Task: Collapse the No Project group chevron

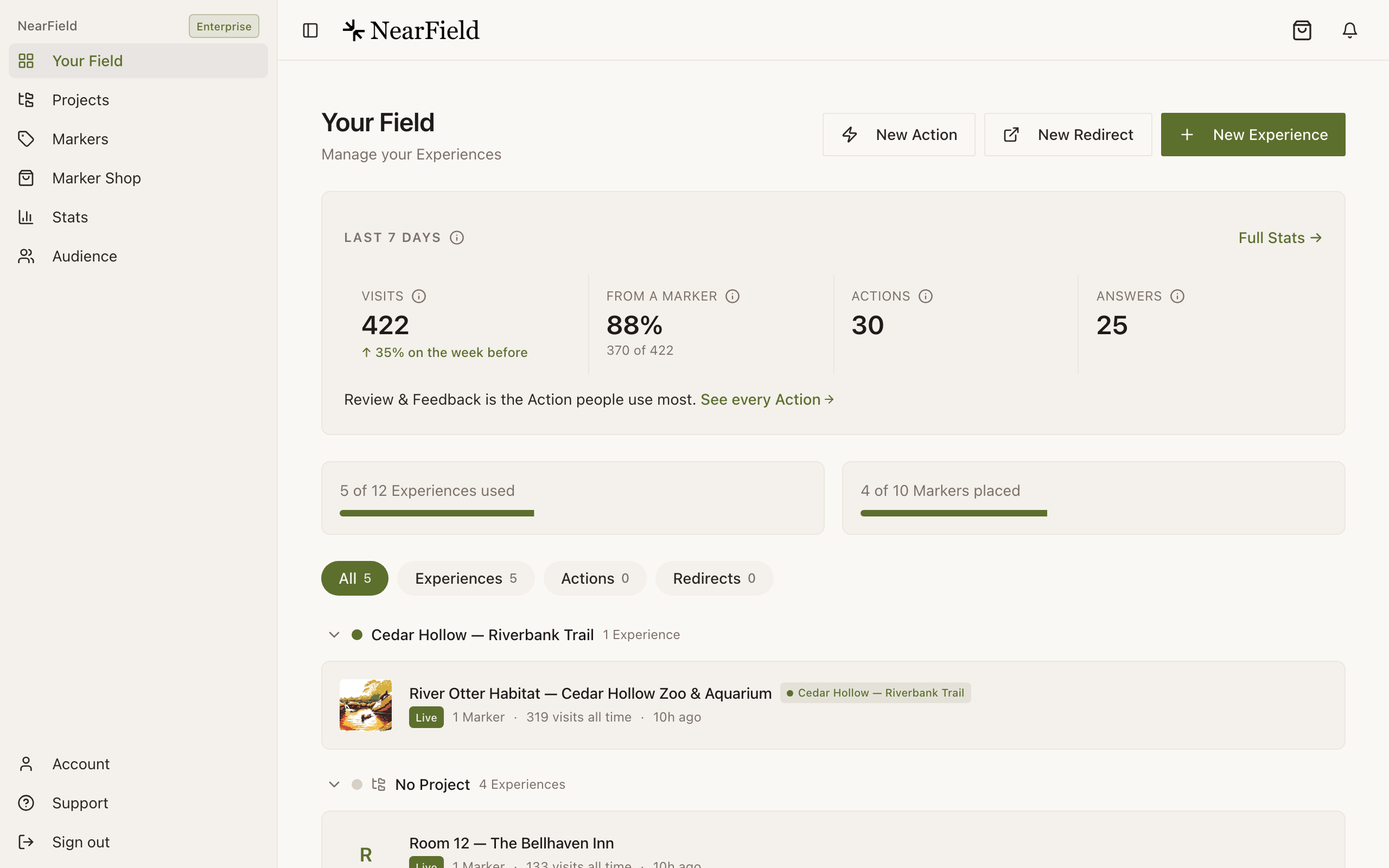Action: click(334, 784)
